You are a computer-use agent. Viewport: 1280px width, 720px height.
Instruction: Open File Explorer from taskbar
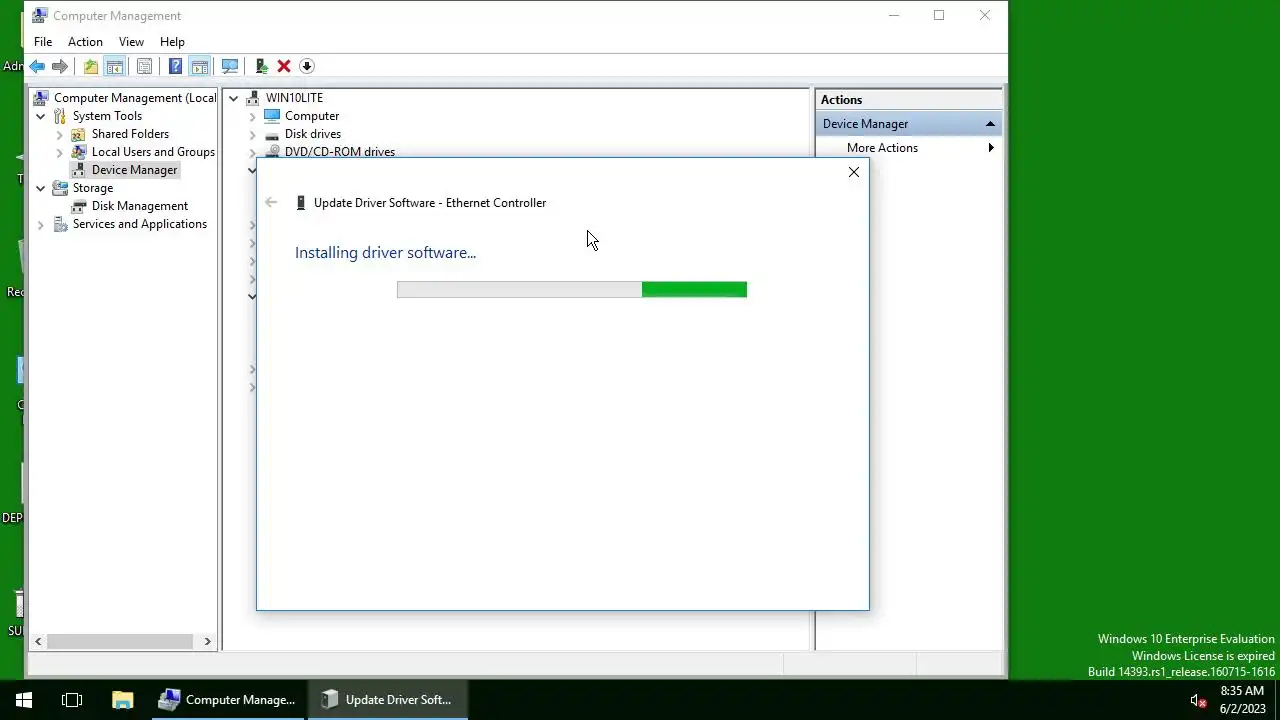point(122,700)
